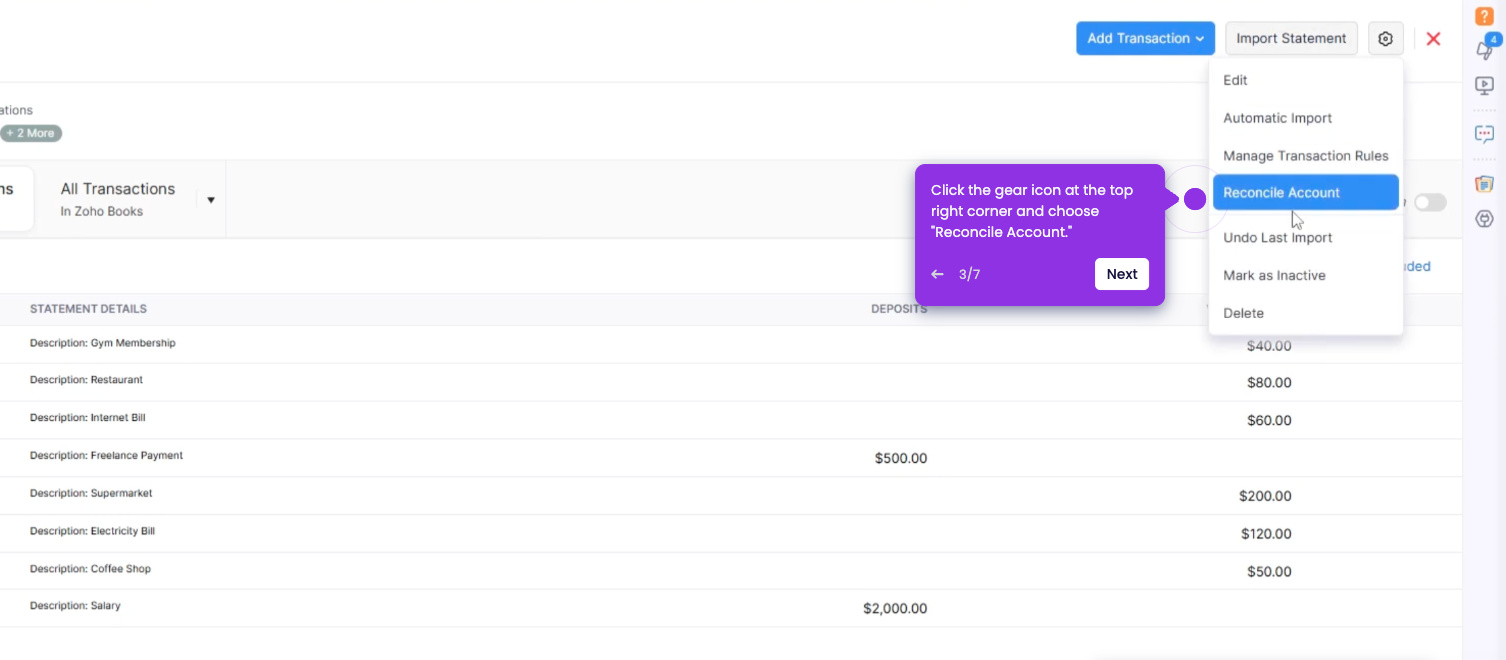Viewport: 1506px width, 660px height.
Task: Choose Mark as Inactive
Action: [1305, 276]
